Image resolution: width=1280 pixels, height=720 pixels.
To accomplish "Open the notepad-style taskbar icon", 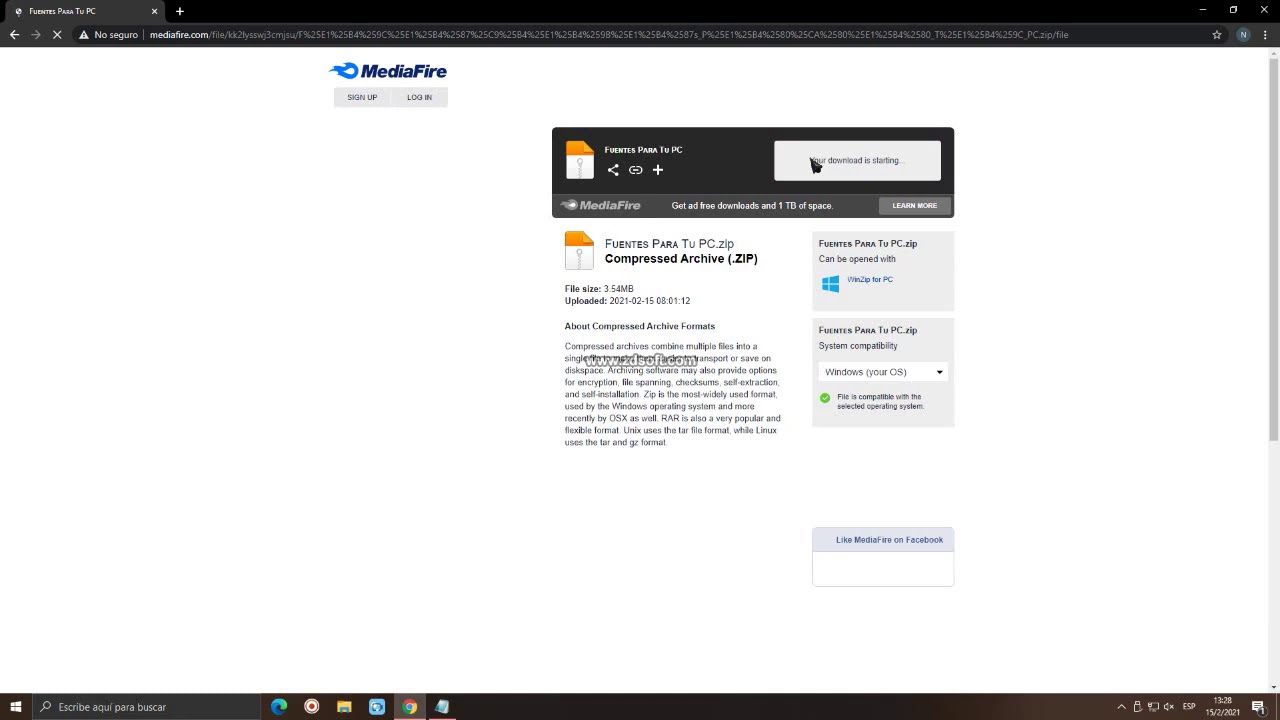I will [x=442, y=707].
